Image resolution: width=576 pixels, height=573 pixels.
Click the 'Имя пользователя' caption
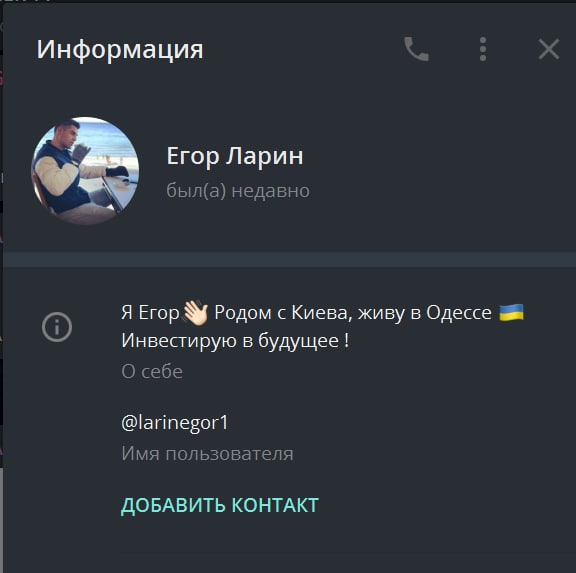pyautogui.click(x=207, y=454)
